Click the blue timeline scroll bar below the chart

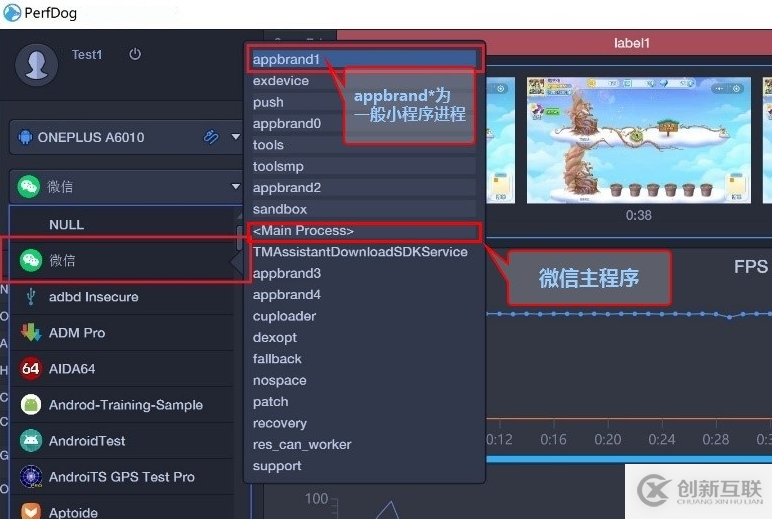click(x=629, y=459)
